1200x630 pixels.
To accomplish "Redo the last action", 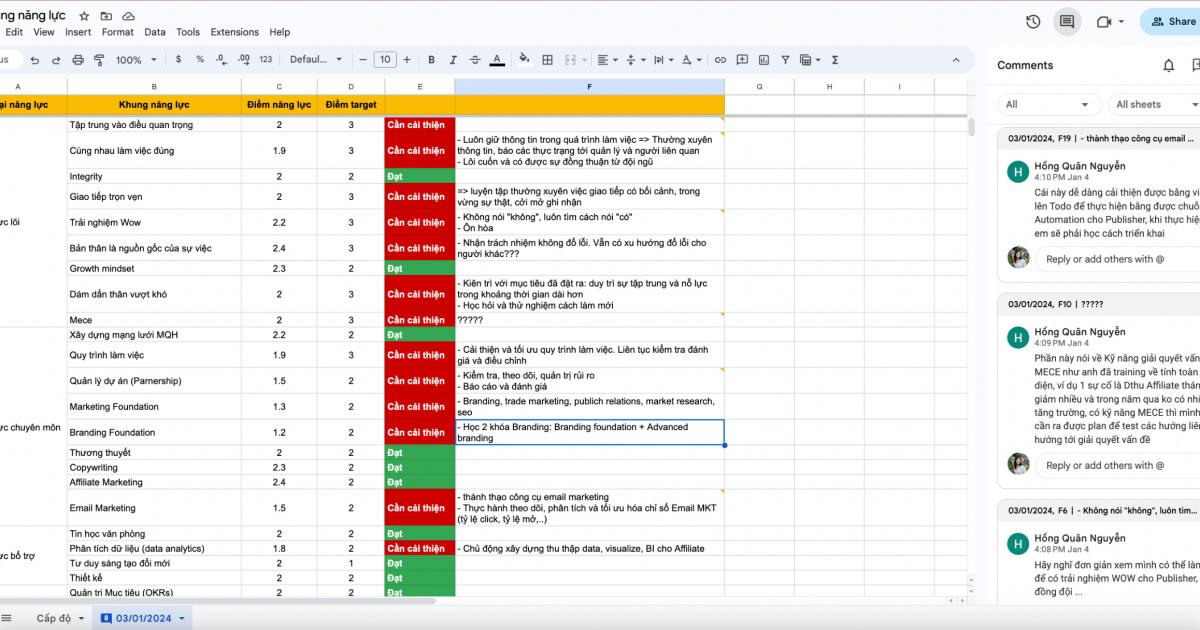I will pos(55,60).
